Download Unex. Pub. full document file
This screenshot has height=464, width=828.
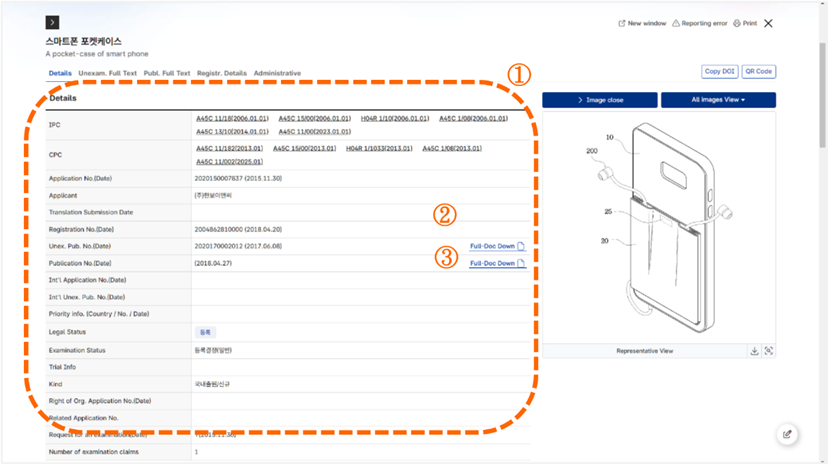(497, 246)
